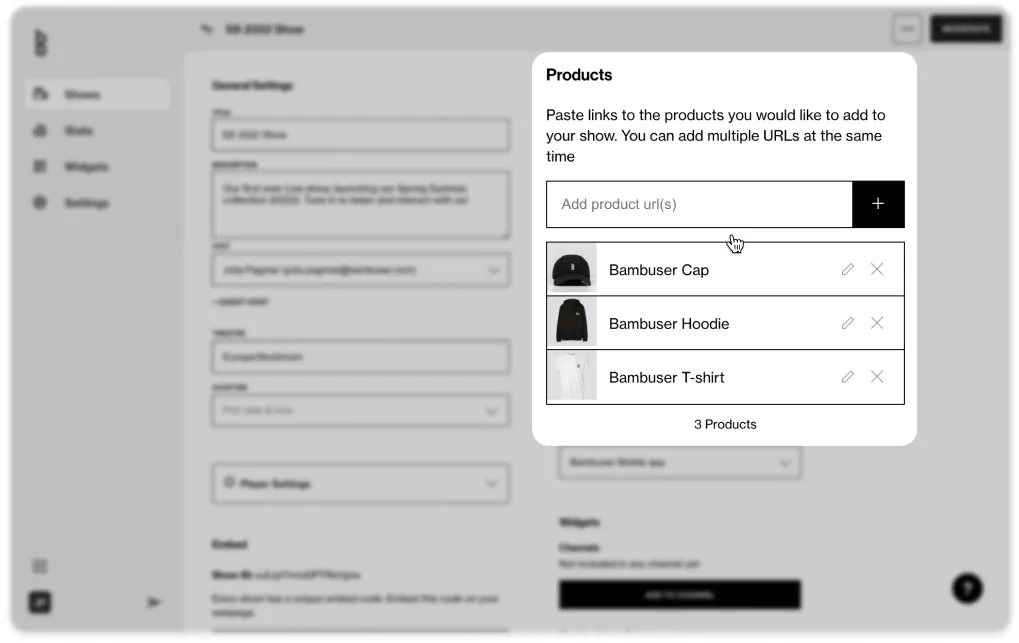1019x643 pixels.
Task: Expand the Player Settings section
Action: click(x=361, y=484)
